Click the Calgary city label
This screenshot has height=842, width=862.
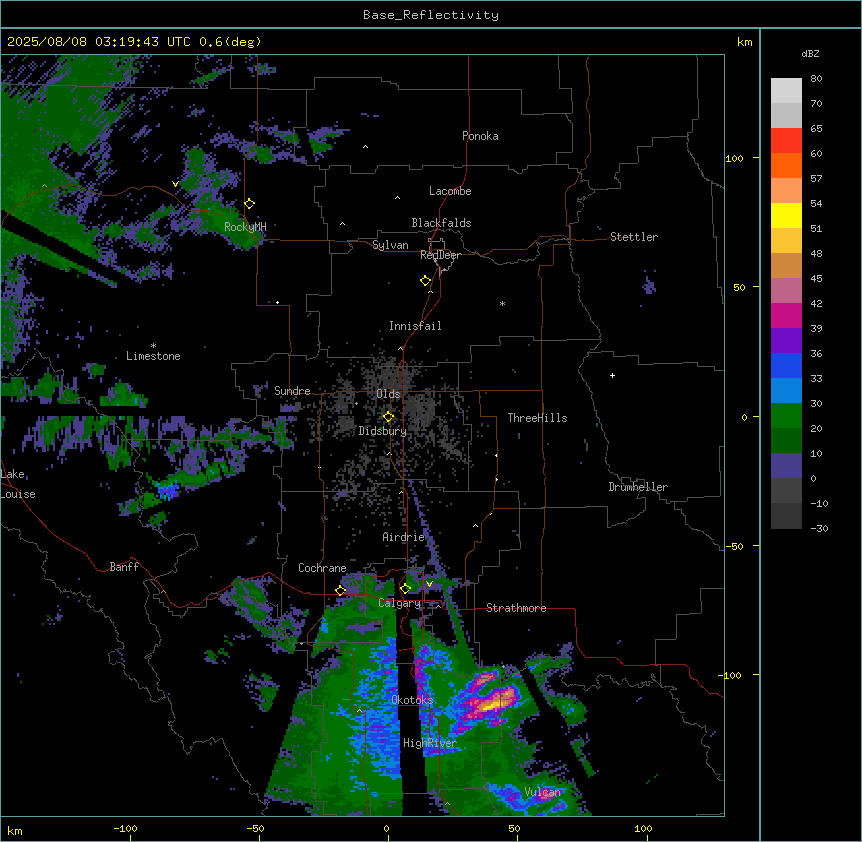tap(399, 603)
